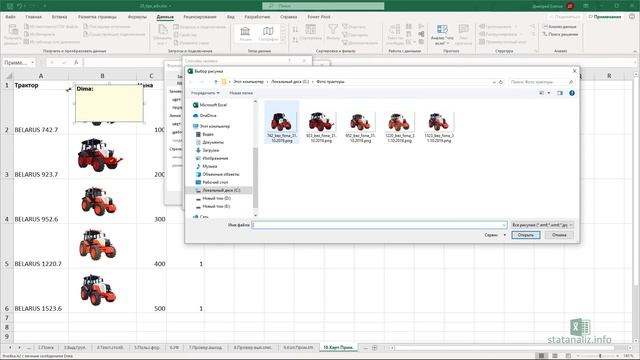Switch to the Power Pivot ribbon tab
The width and height of the screenshot is (640, 360).
pos(319,17)
